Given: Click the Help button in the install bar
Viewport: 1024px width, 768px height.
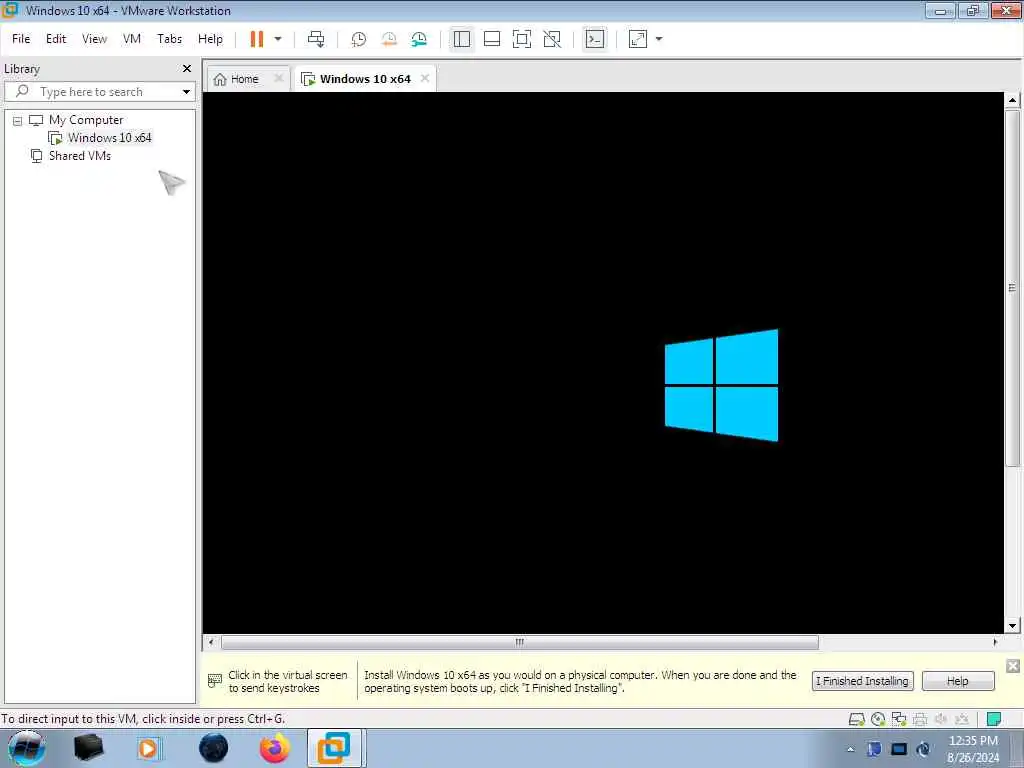Looking at the screenshot, I should coord(958,681).
